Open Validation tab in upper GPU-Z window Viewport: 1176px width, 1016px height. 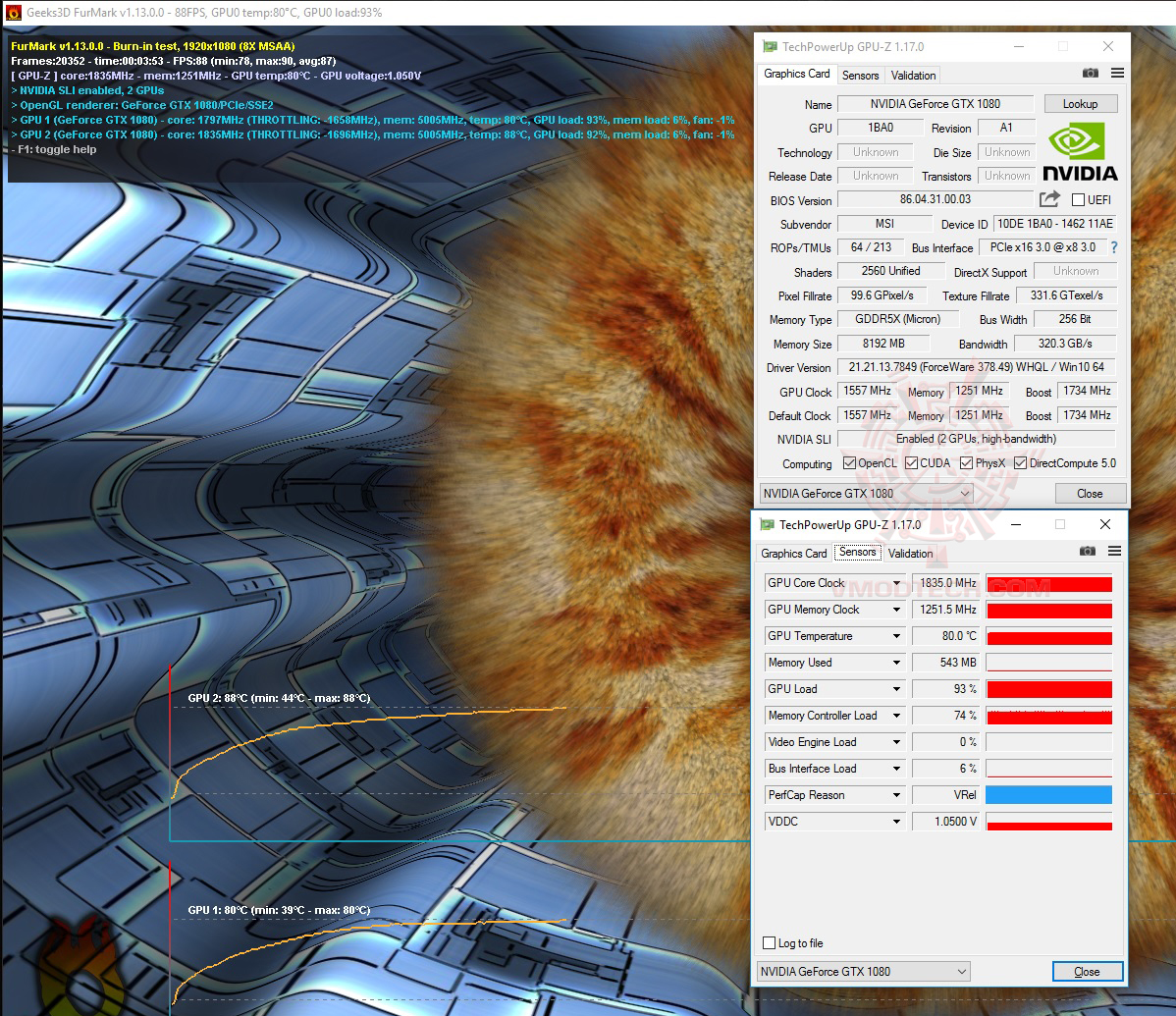coord(913,75)
